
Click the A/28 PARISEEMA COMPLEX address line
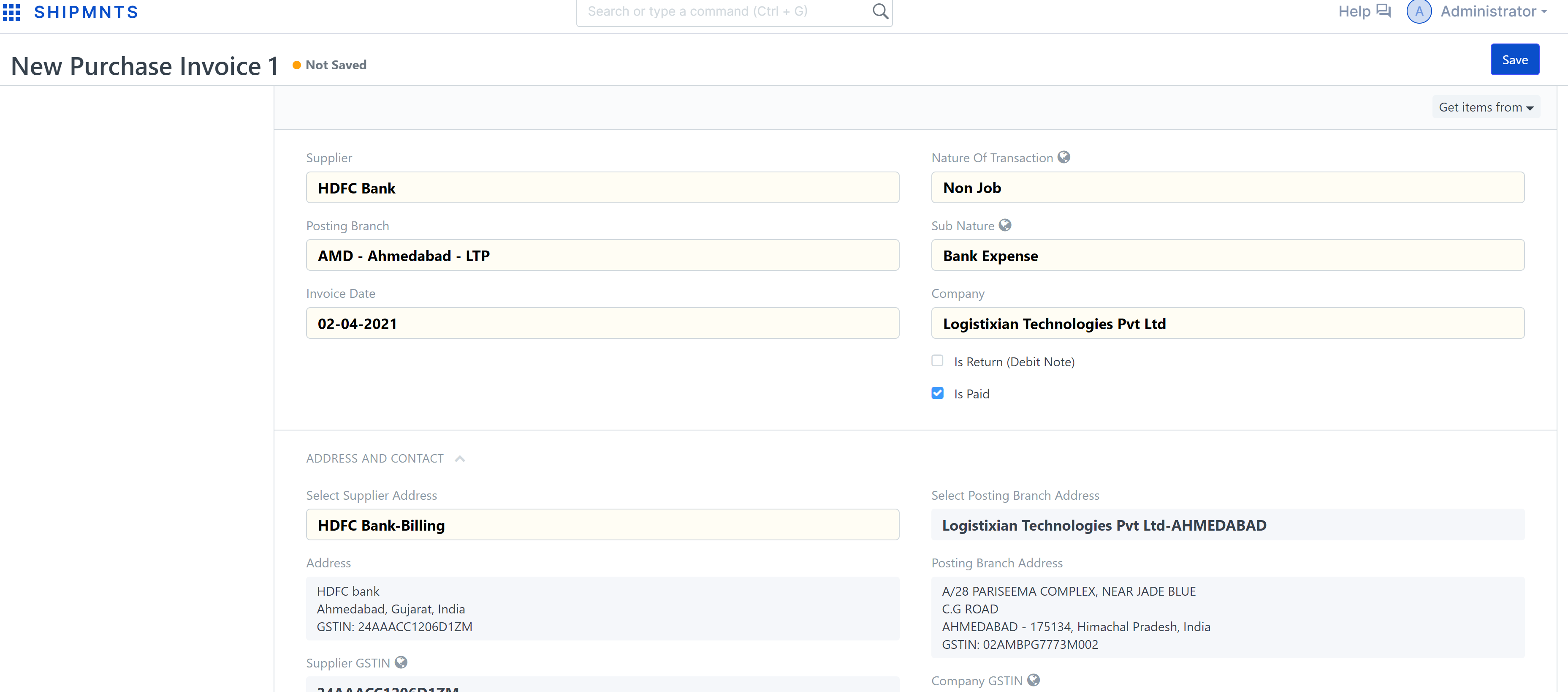[x=1068, y=591]
